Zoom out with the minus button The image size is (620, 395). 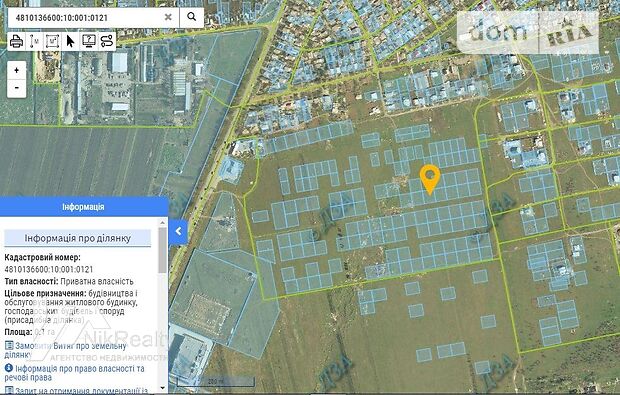point(17,88)
